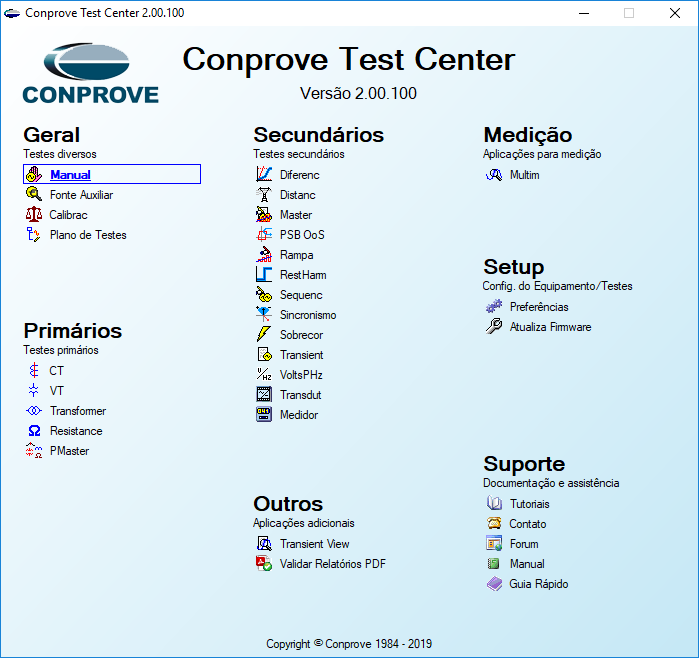Click the Distanc tower icon
The height and width of the screenshot is (658, 699).
pos(264,194)
